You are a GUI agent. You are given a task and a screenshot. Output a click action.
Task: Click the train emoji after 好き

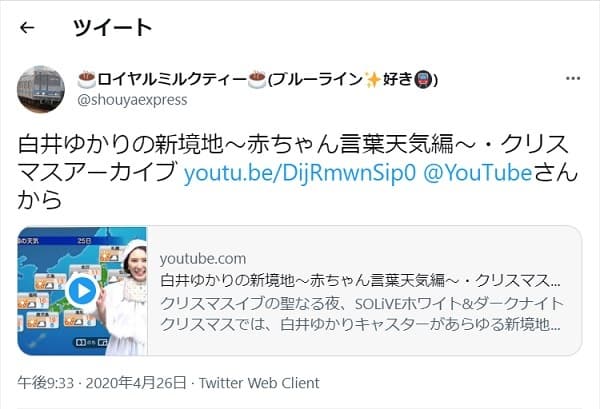[424, 80]
